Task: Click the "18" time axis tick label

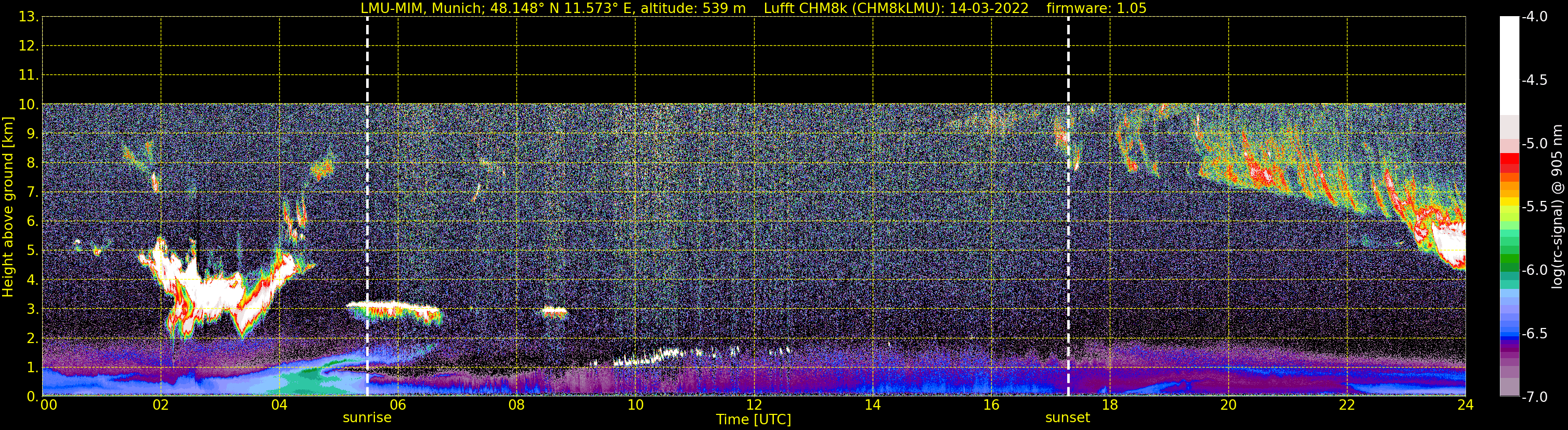Action: (1110, 405)
